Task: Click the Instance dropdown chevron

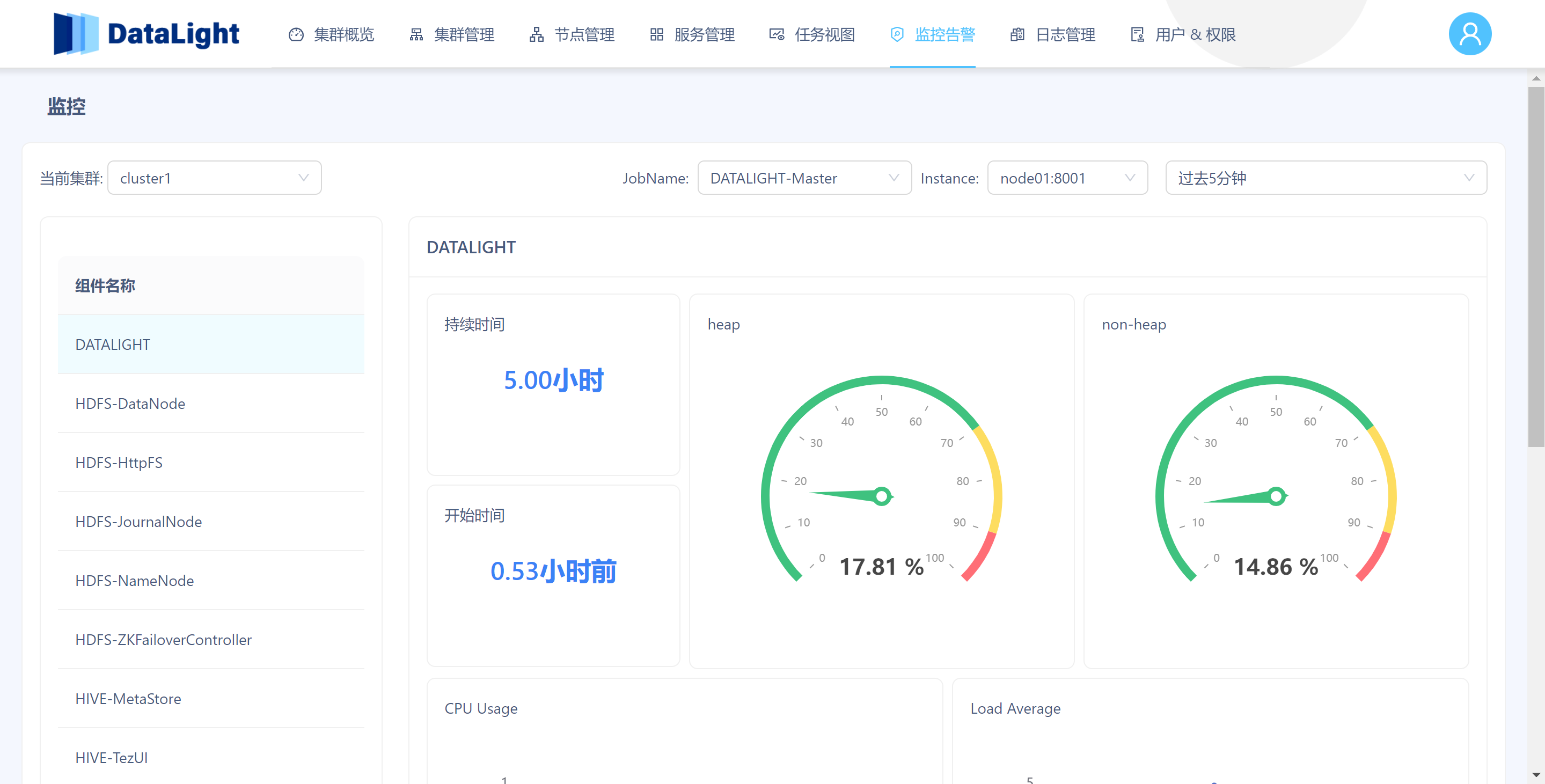Action: (1130, 178)
